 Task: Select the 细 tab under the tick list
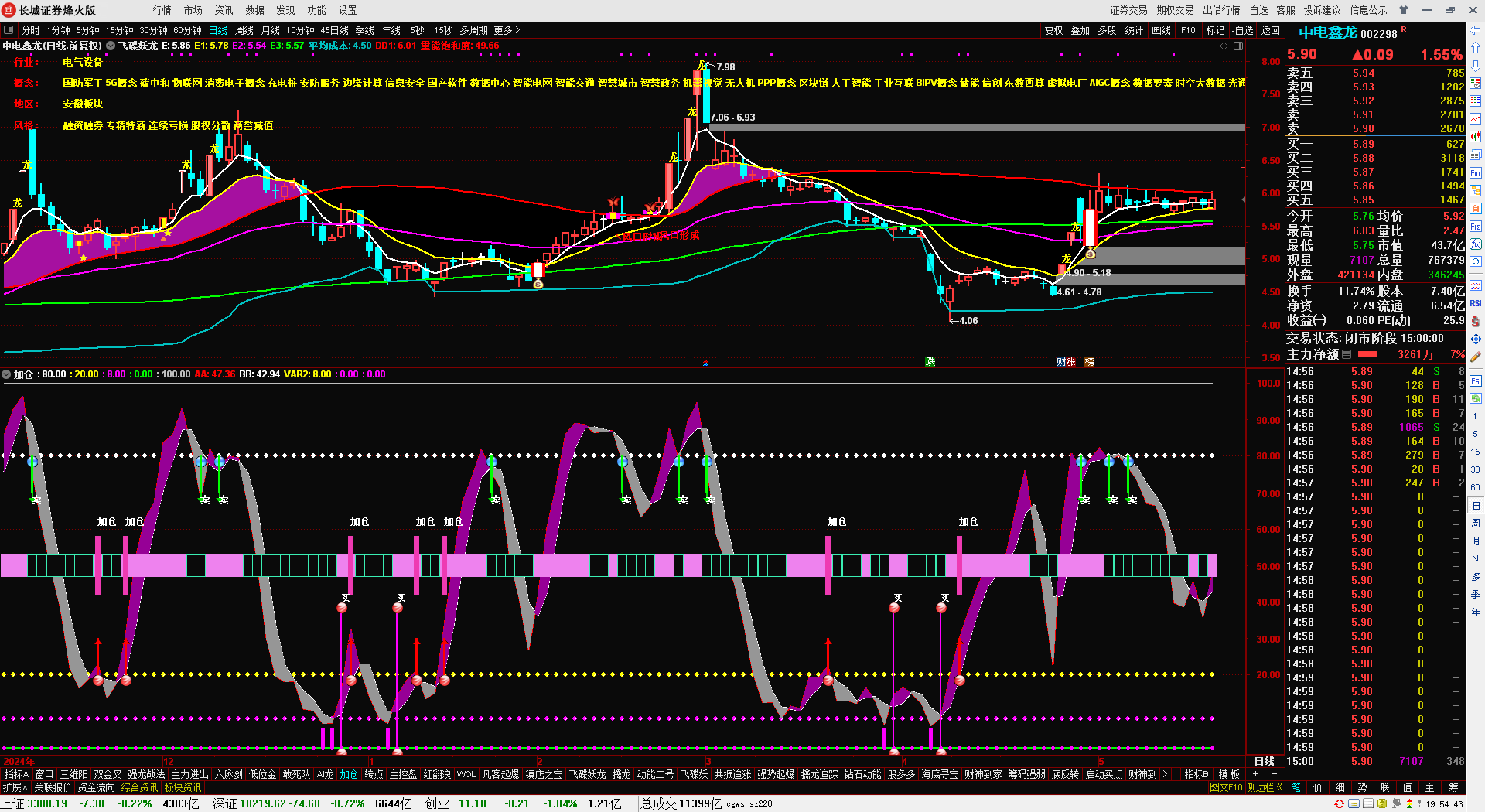click(1340, 787)
